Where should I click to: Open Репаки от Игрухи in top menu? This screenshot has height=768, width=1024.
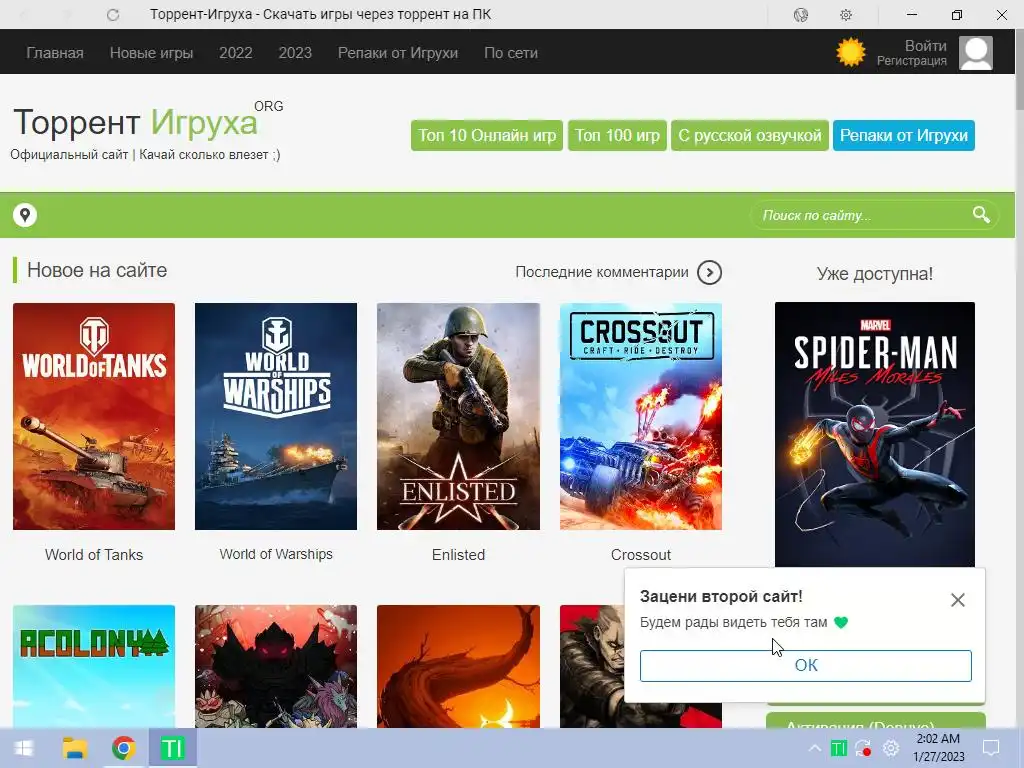(x=398, y=53)
